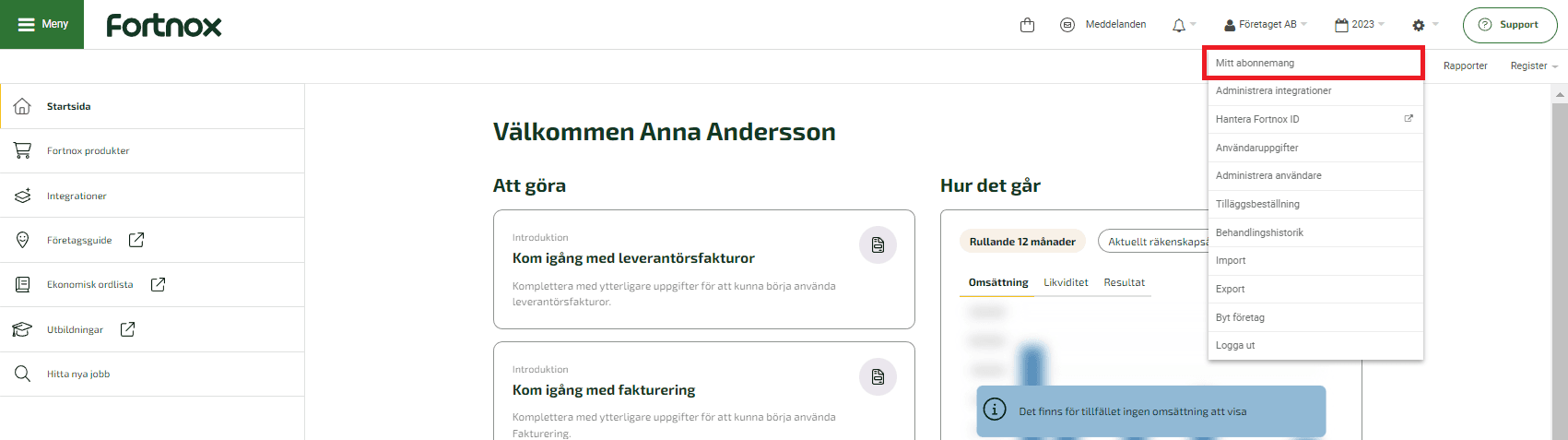The width and height of the screenshot is (1568, 440).
Task: Open Kom igång med leverantörsfakturor card
Action: pyautogui.click(x=704, y=269)
